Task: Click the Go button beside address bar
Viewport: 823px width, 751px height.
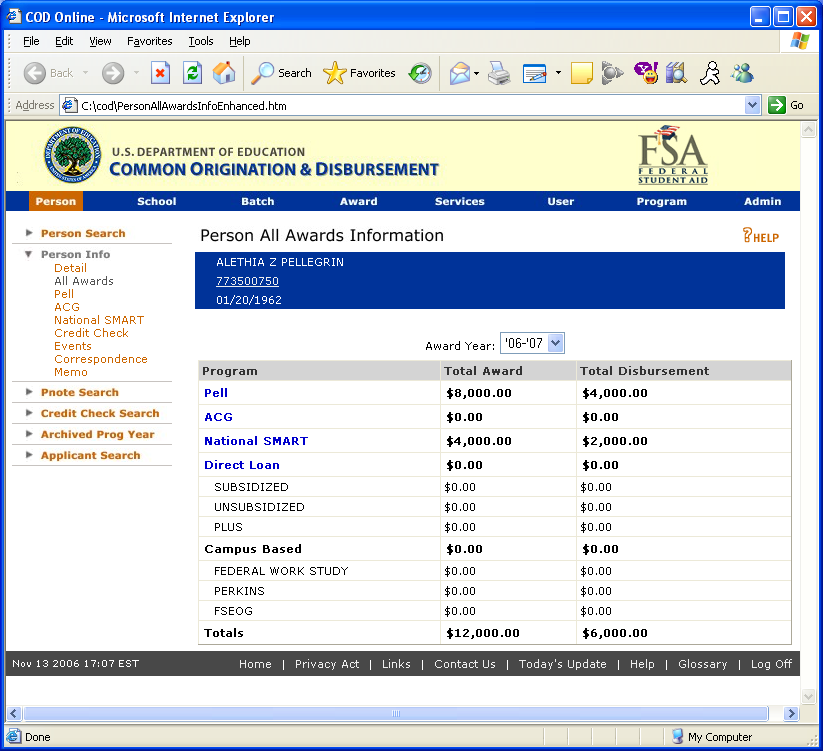Action: point(786,105)
